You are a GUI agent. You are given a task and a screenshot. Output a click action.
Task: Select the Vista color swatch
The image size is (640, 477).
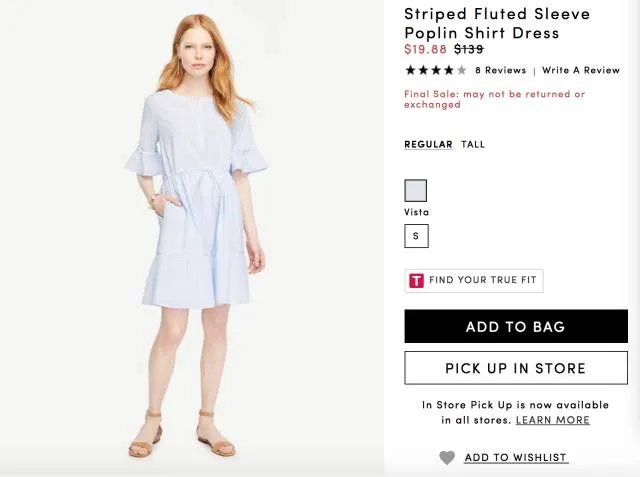415,190
